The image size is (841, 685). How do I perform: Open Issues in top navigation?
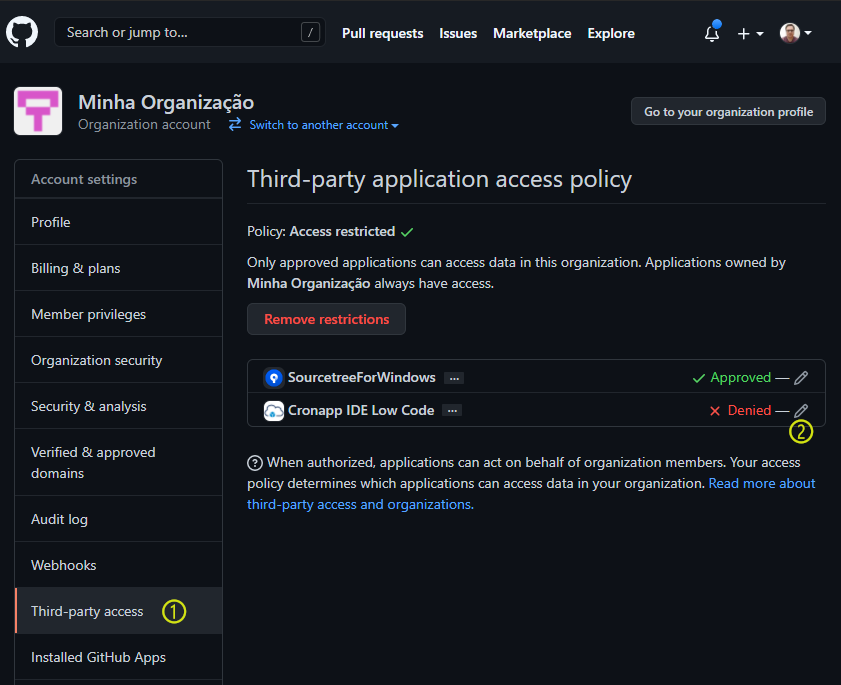pyautogui.click(x=458, y=33)
